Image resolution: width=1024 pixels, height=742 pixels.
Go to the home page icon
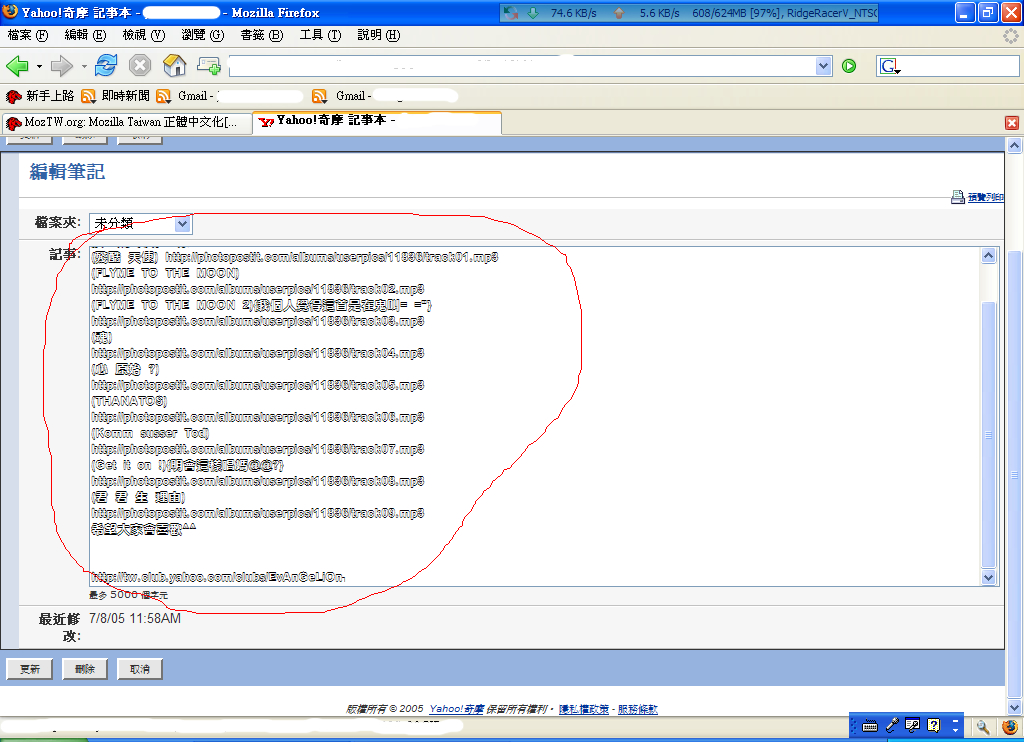[x=174, y=65]
